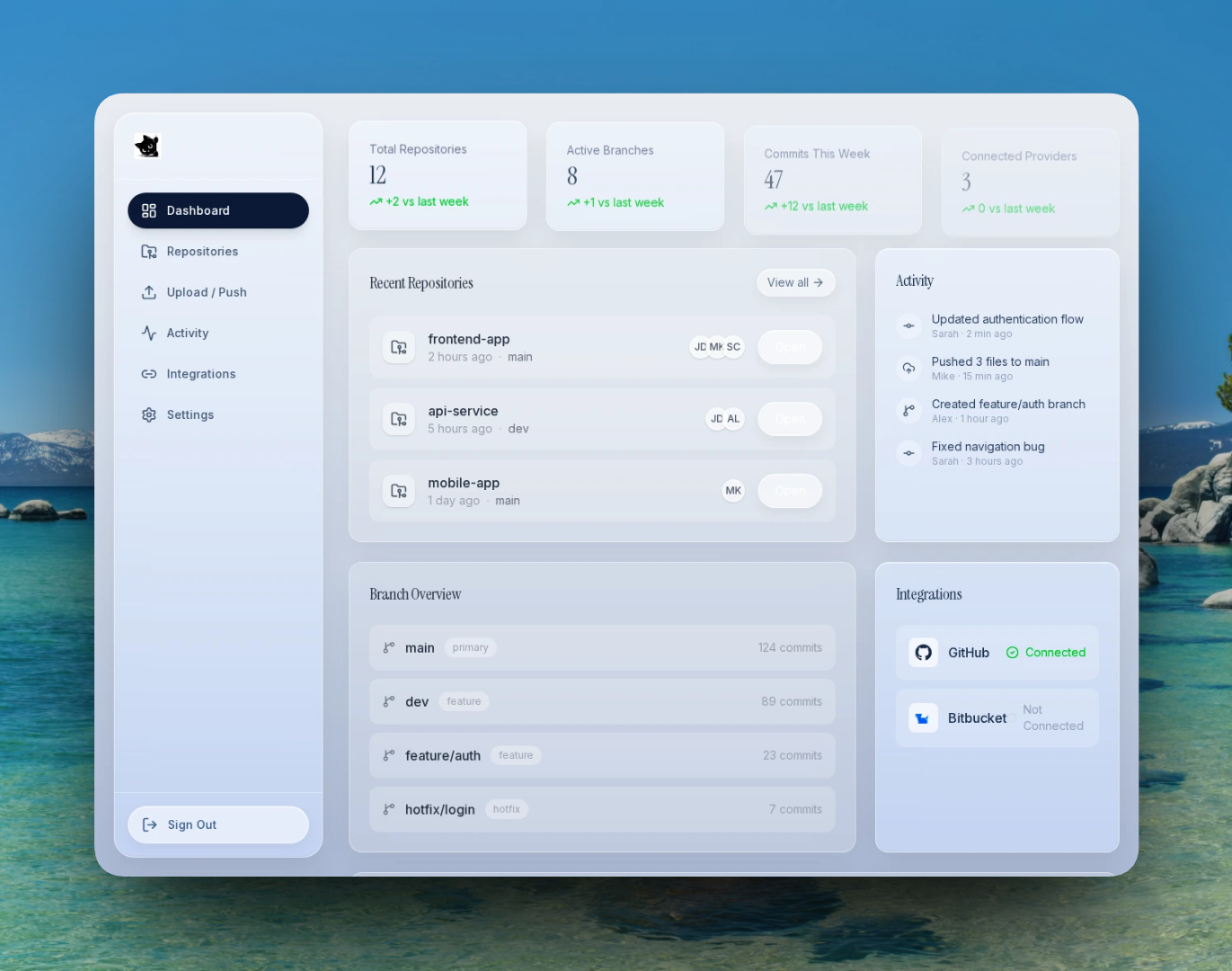Click '+12 vs last week' trend text
The height and width of the screenshot is (971, 1232).
tap(824, 206)
